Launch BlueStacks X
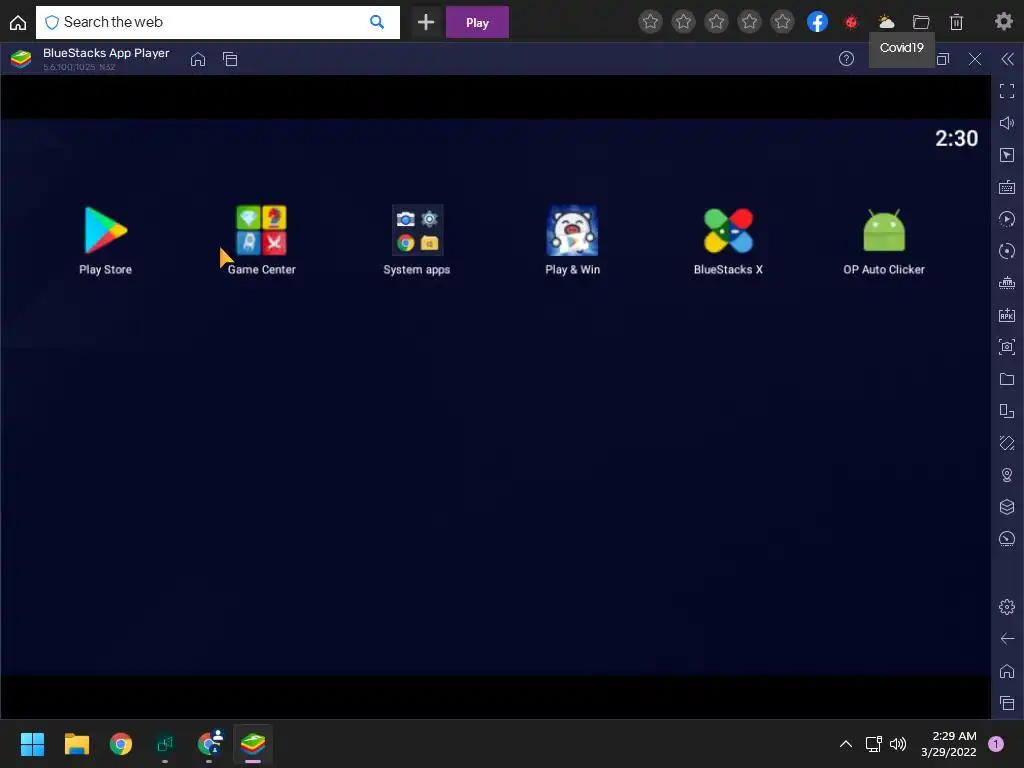The image size is (1024, 768). tap(728, 231)
